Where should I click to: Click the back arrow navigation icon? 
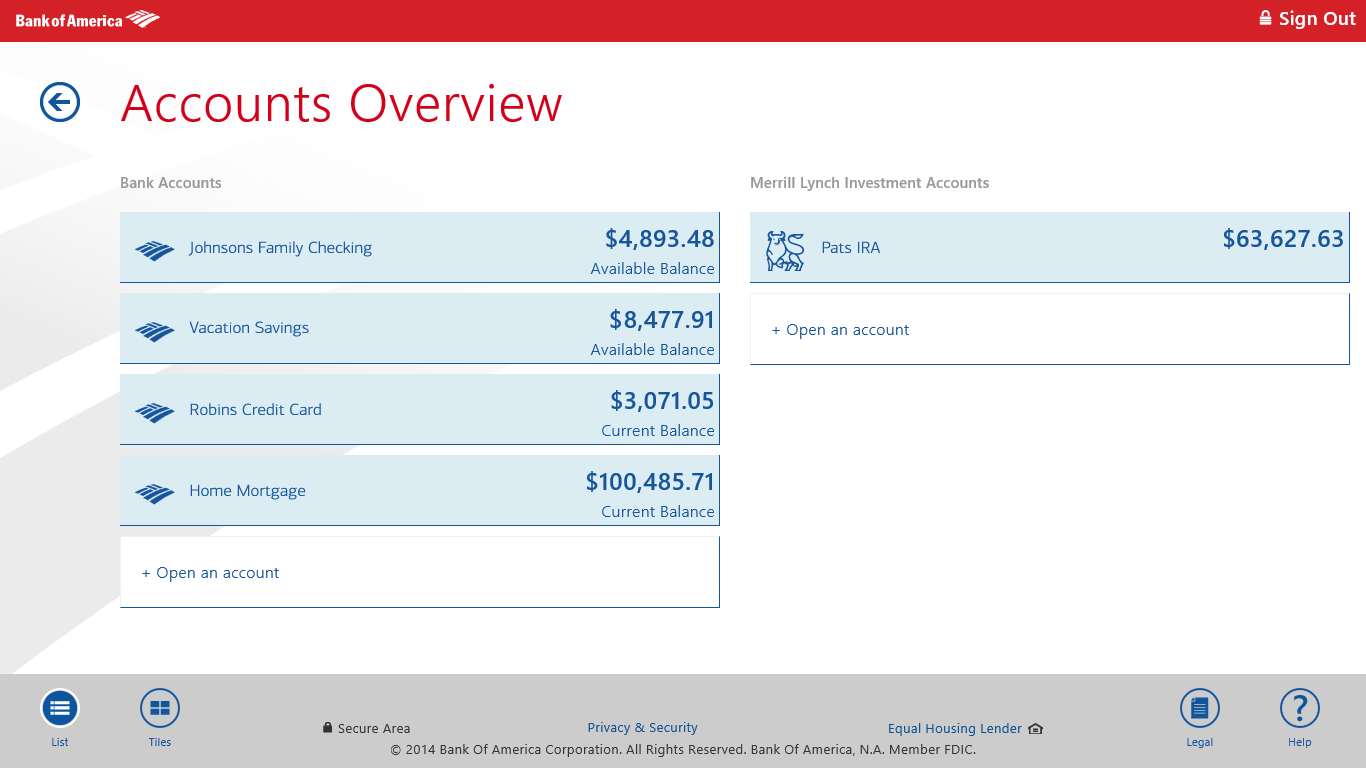pyautogui.click(x=59, y=102)
